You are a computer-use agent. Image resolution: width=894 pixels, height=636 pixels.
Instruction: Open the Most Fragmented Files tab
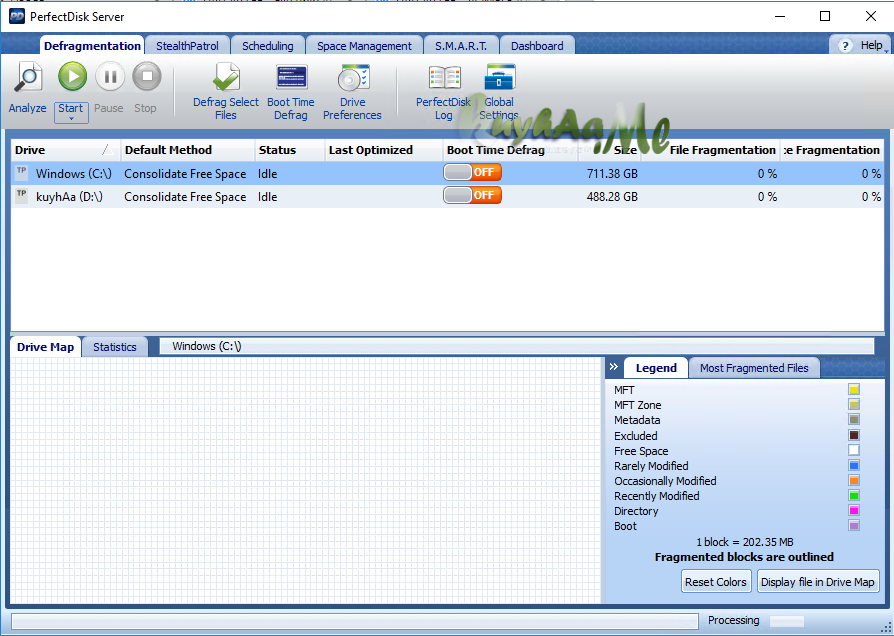[754, 368]
